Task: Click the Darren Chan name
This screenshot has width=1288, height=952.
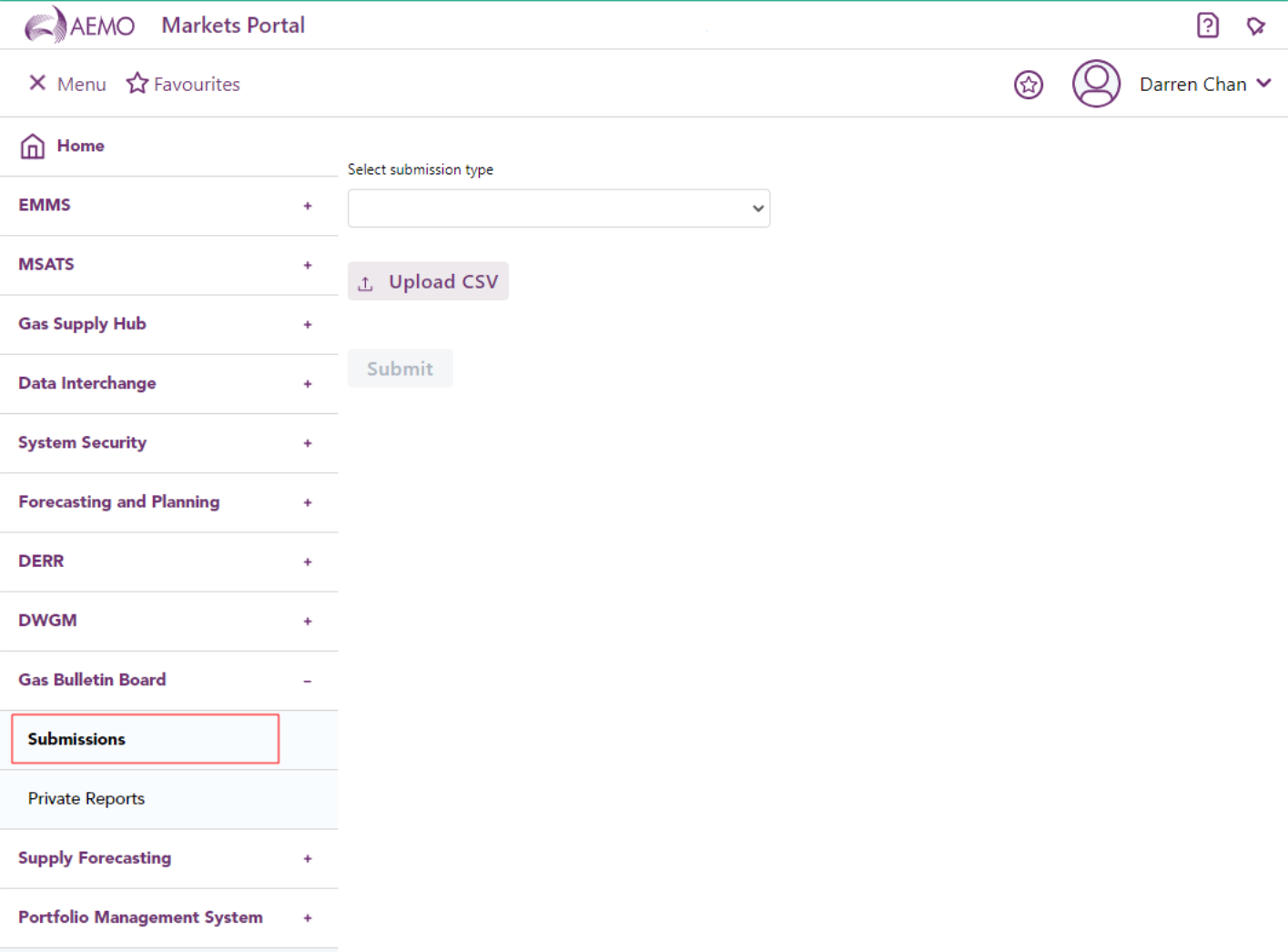Action: [1192, 84]
